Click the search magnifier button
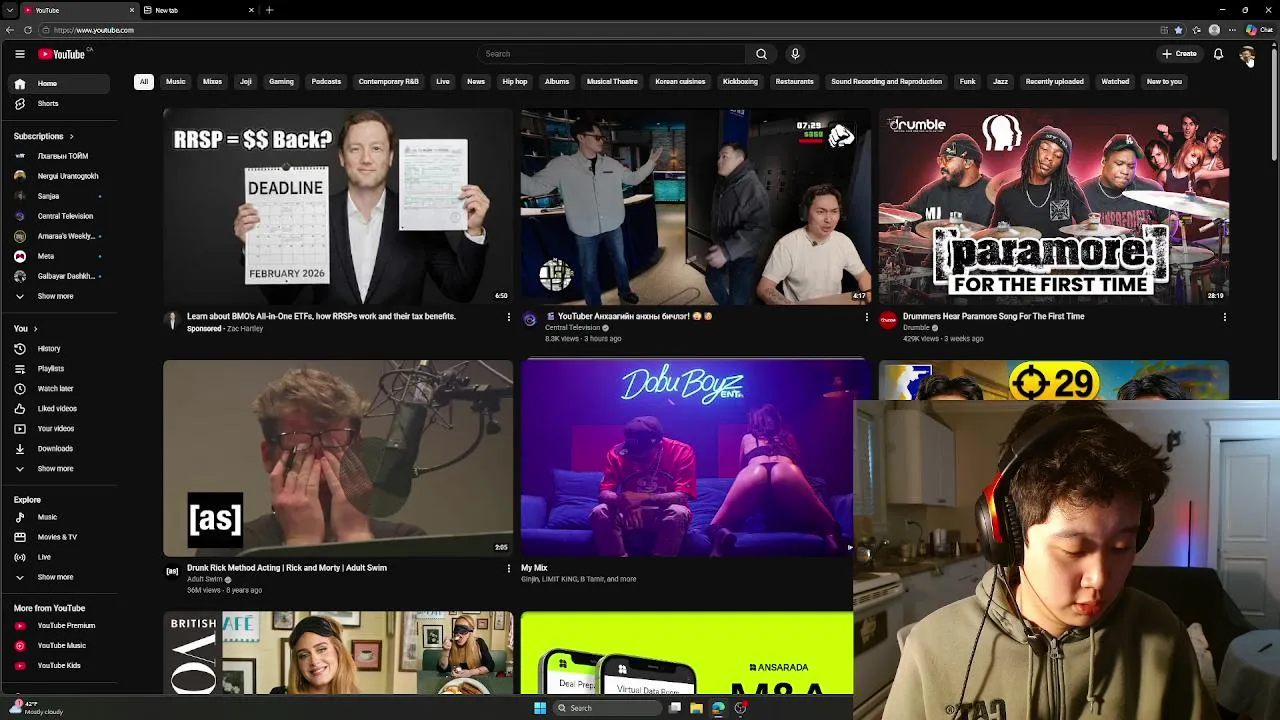 [761, 54]
